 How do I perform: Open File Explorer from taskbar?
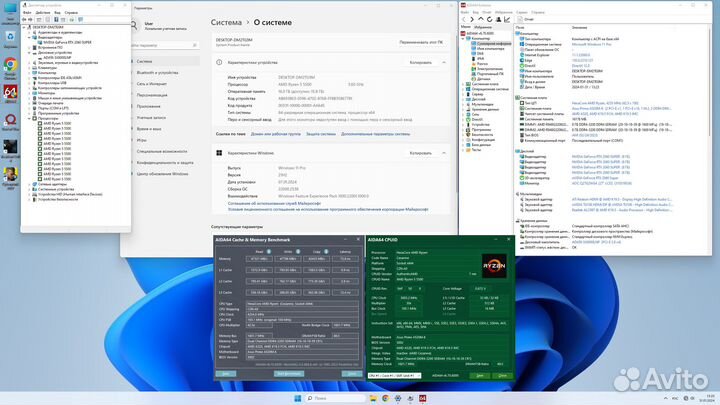point(373,398)
